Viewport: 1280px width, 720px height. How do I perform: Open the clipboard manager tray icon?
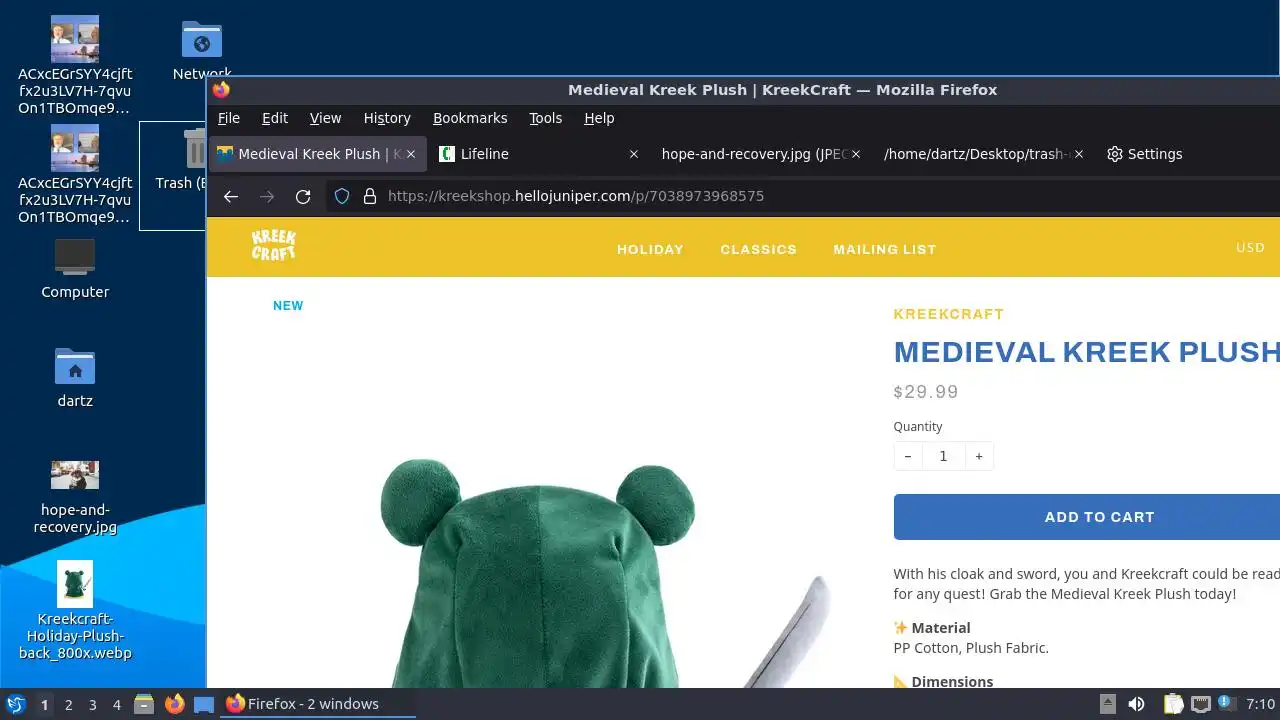click(1172, 704)
